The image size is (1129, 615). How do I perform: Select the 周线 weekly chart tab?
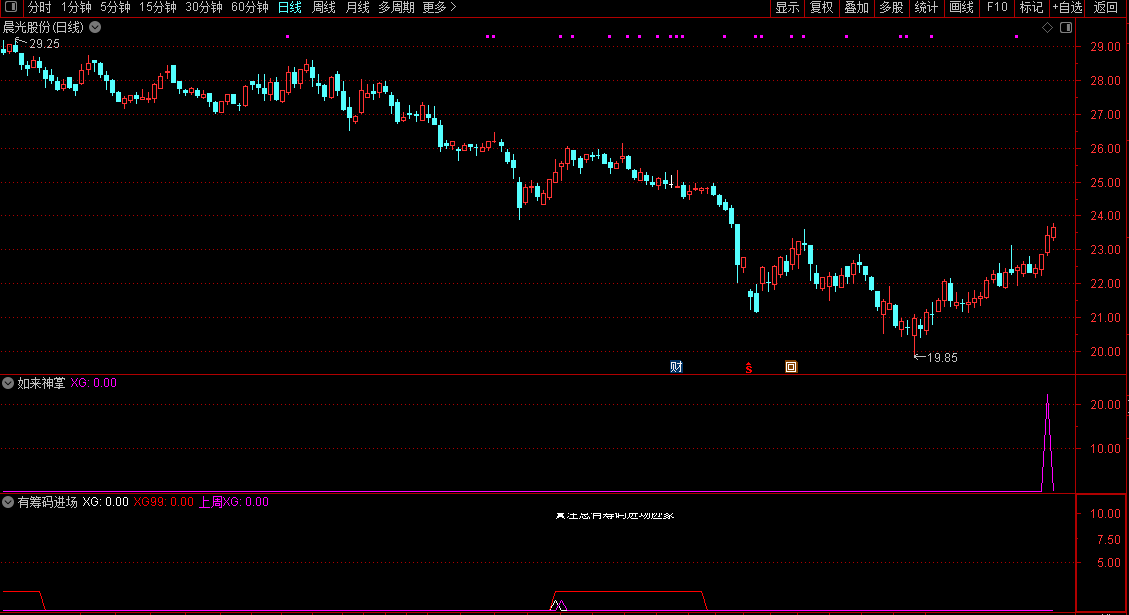(323, 7)
